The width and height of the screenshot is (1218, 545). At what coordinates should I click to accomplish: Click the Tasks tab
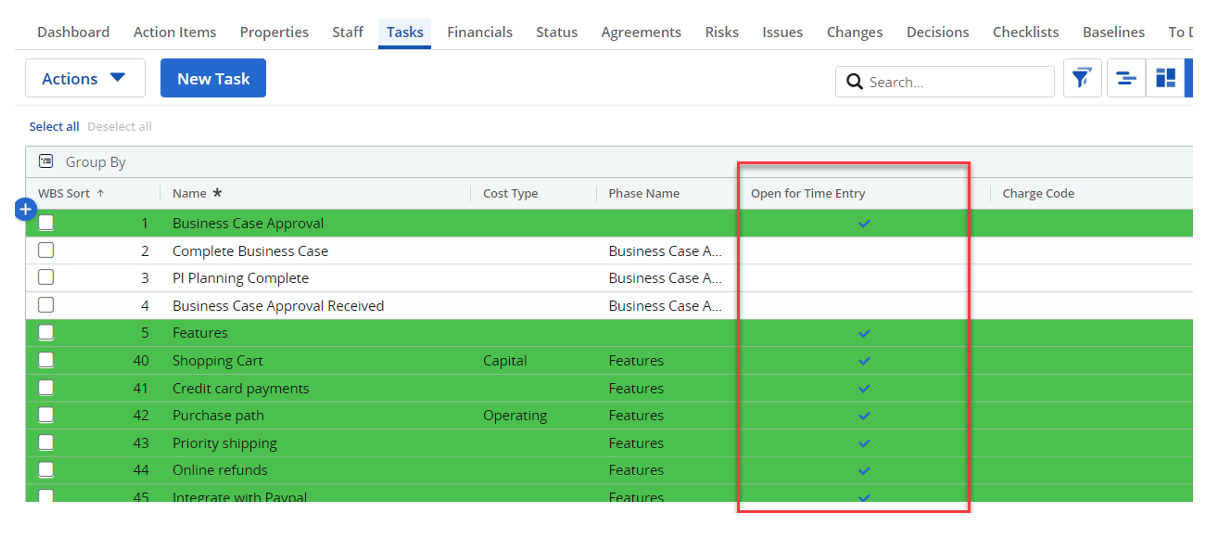(x=405, y=32)
